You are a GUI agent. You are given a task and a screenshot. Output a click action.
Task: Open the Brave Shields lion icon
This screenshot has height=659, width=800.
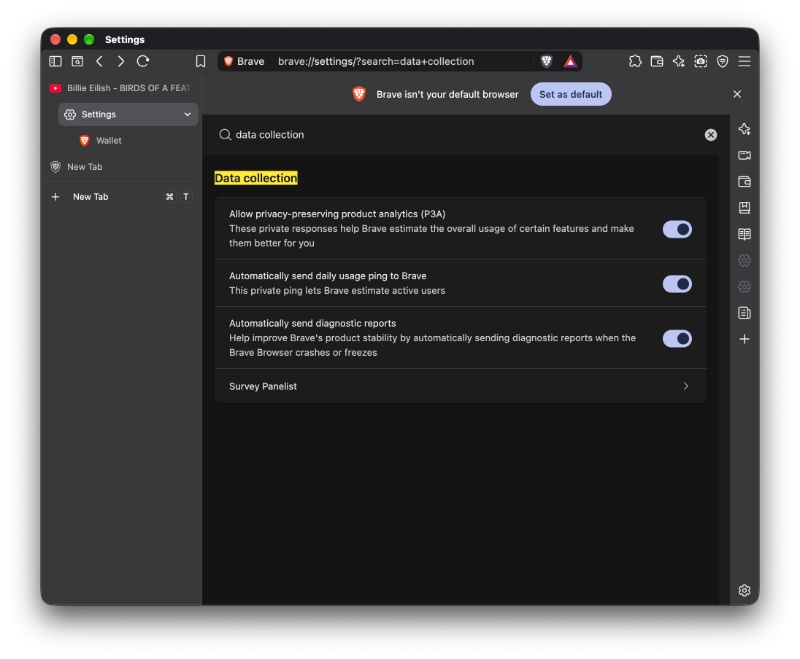point(546,61)
